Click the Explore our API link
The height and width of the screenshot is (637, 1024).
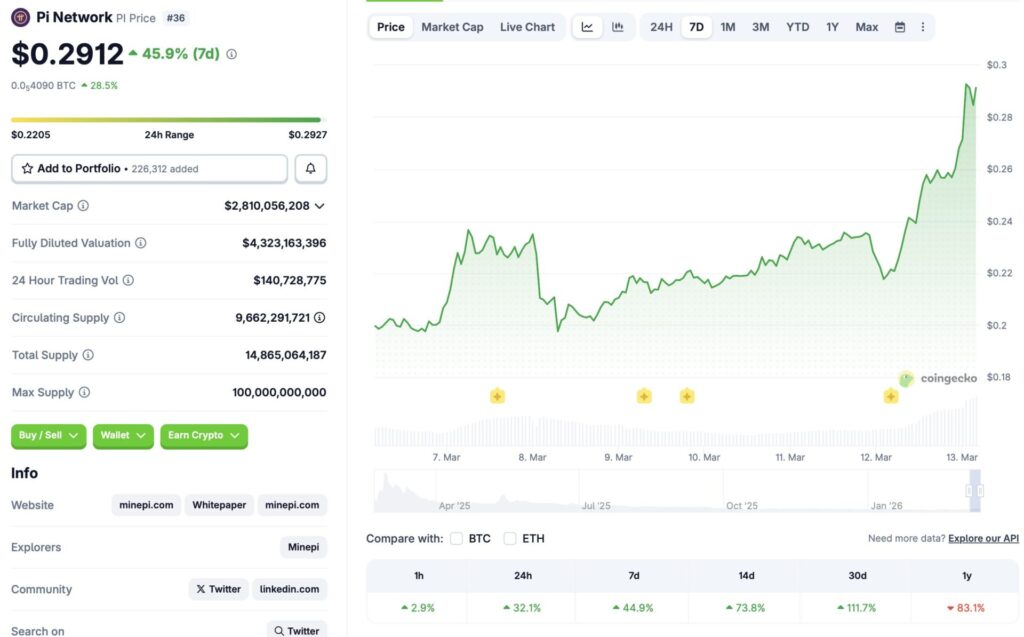[x=982, y=538]
